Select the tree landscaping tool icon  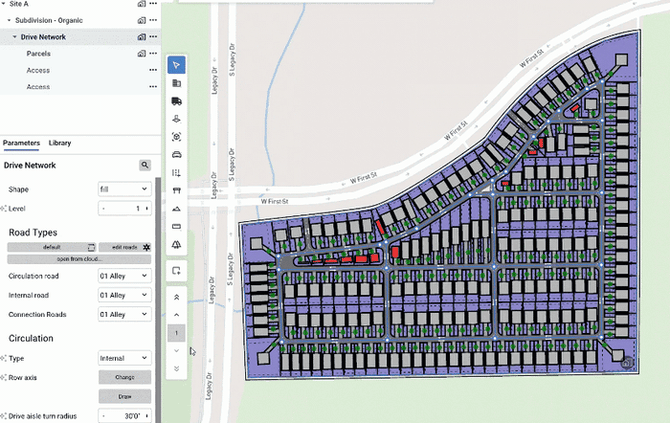pyautogui.click(x=176, y=244)
